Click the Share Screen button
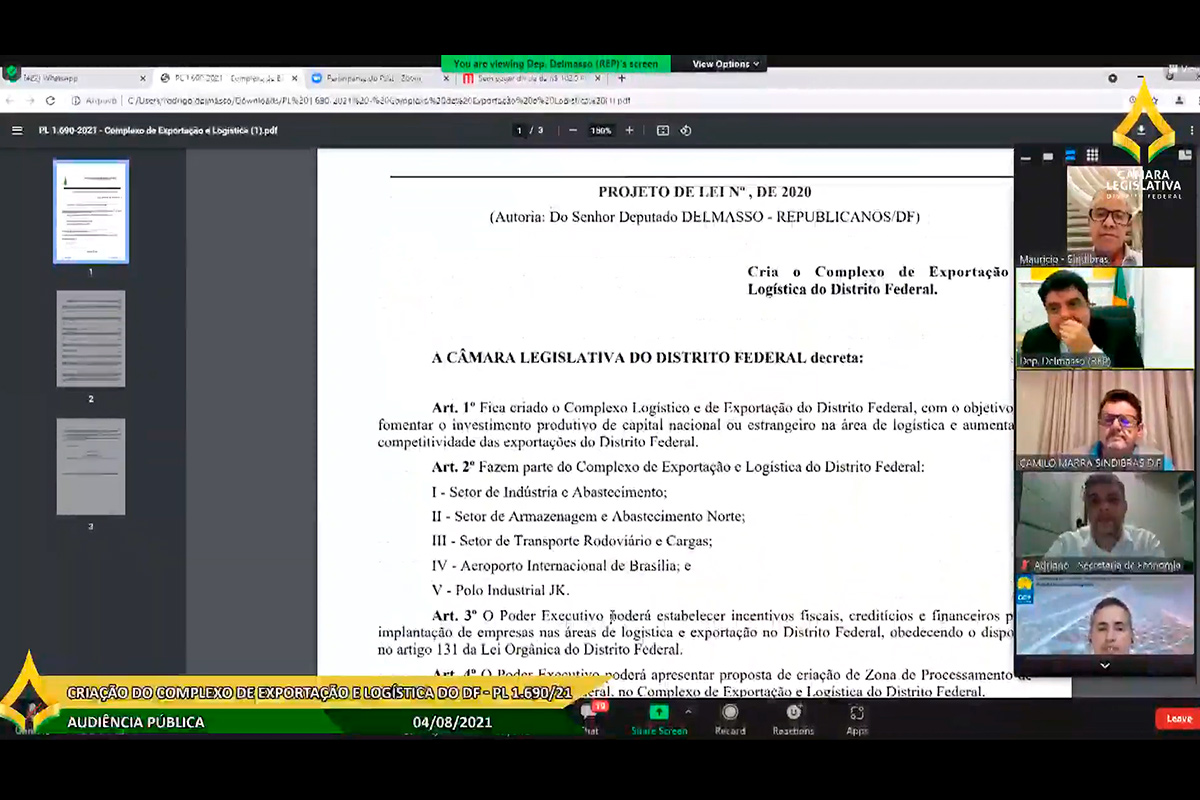Viewport: 1200px width, 800px height. tap(659, 717)
